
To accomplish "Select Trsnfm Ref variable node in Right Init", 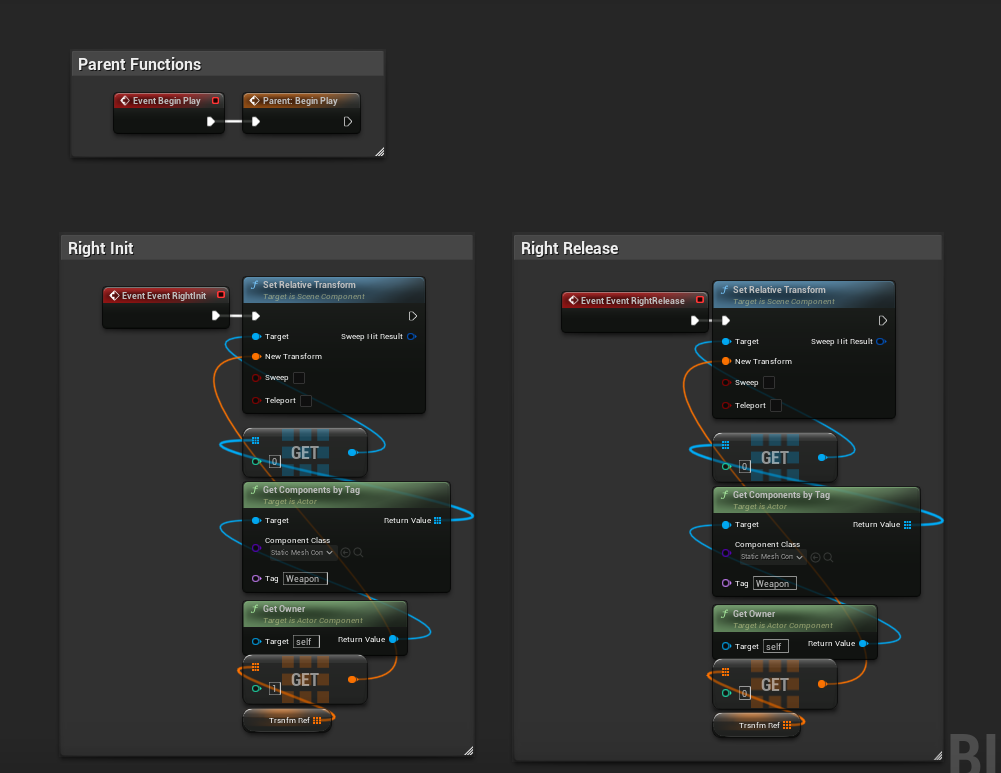I will (x=288, y=720).
